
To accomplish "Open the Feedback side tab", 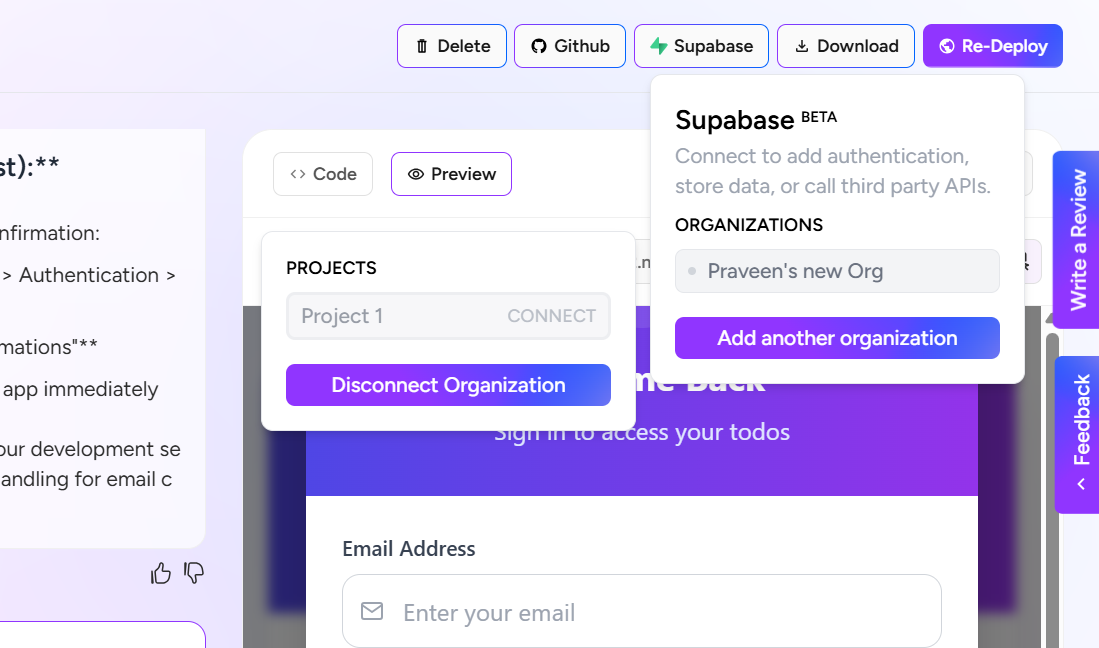I will [1078, 434].
